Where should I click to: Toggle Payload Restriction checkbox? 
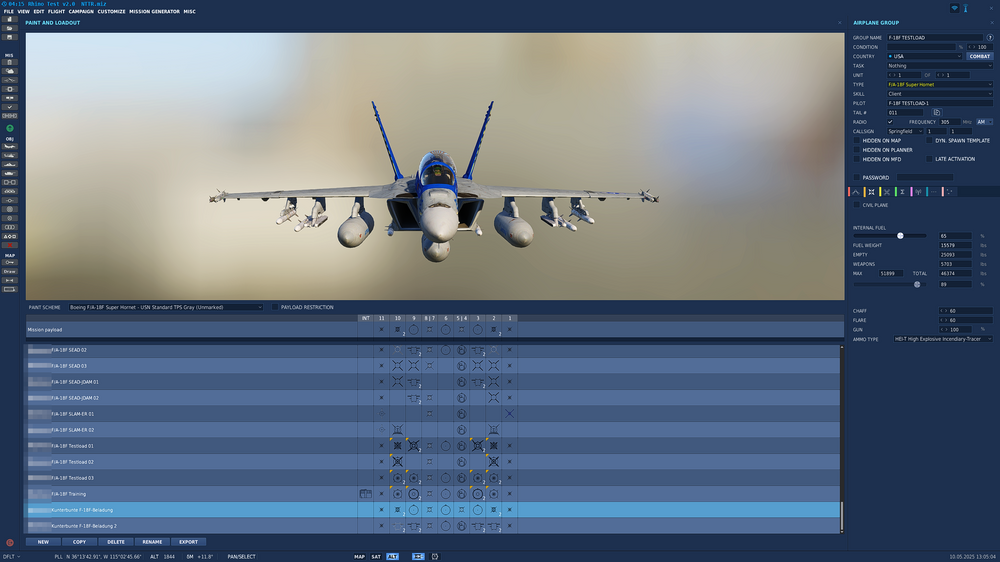tap(275, 307)
